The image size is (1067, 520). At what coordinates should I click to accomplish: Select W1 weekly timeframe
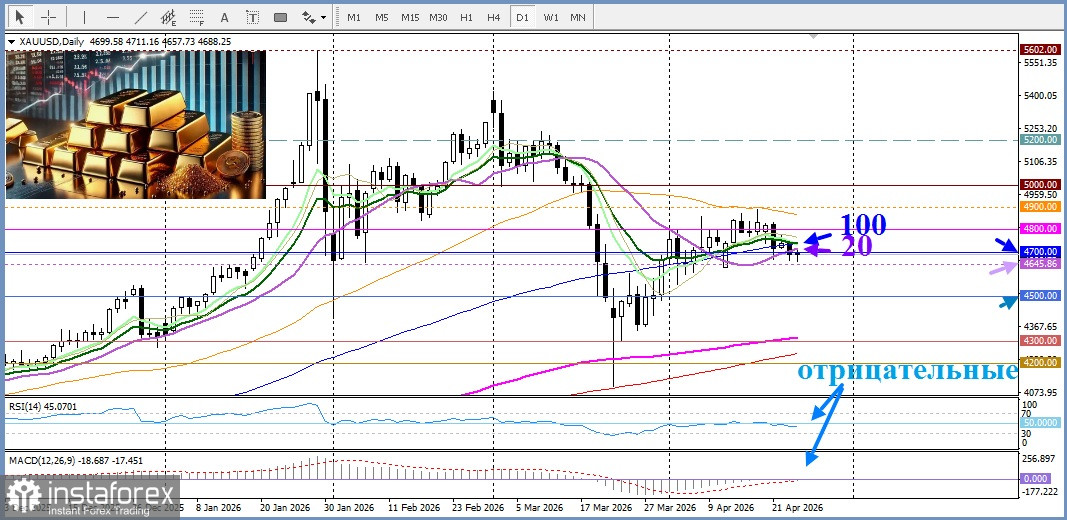click(x=551, y=17)
